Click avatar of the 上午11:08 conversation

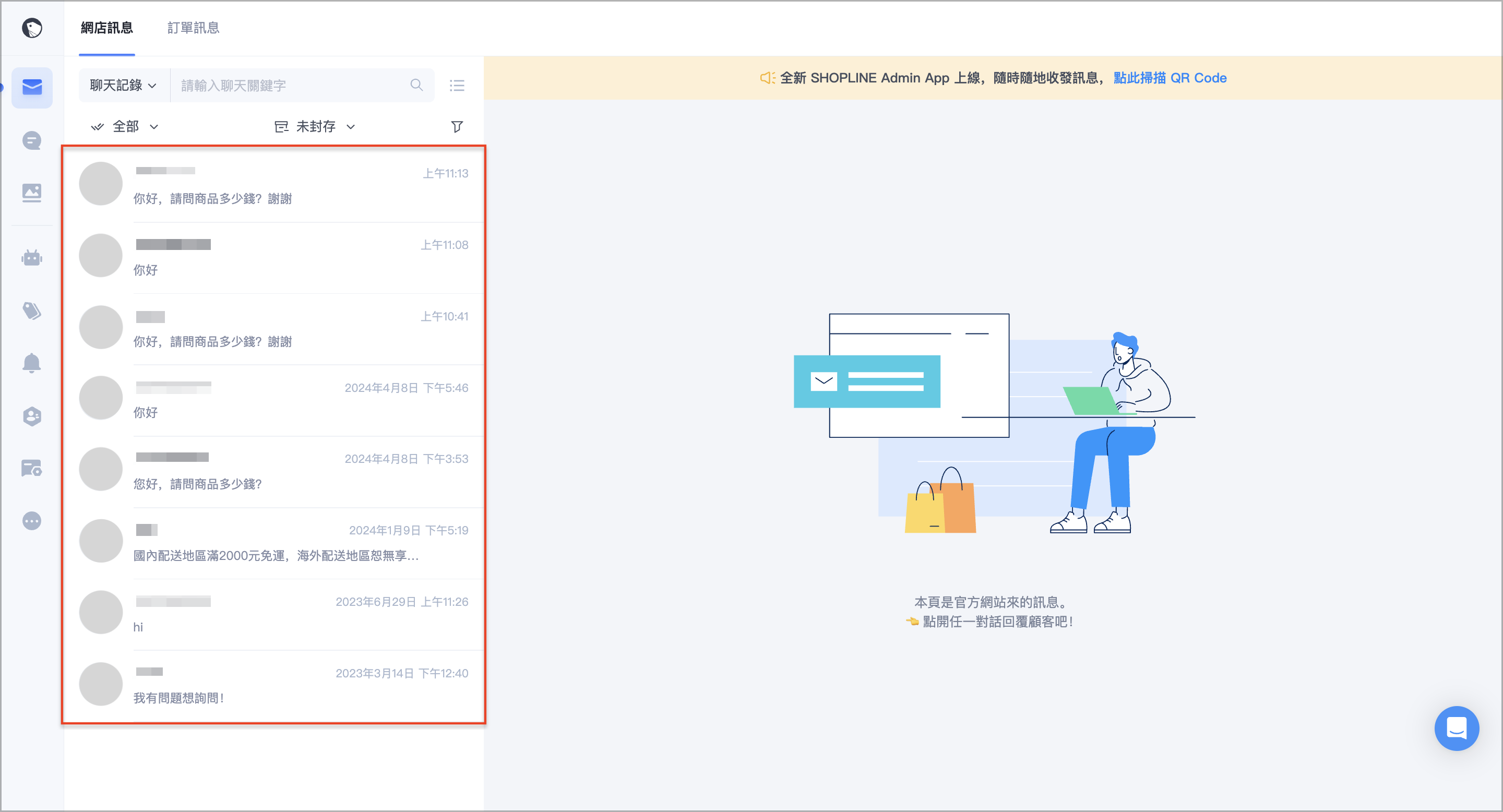[100, 256]
